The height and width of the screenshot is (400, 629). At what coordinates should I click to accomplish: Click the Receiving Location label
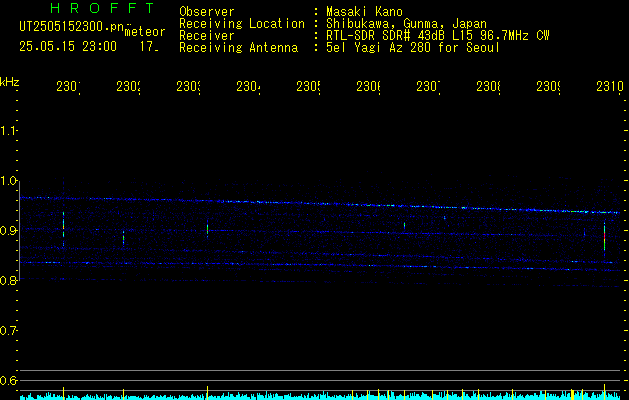(242, 24)
